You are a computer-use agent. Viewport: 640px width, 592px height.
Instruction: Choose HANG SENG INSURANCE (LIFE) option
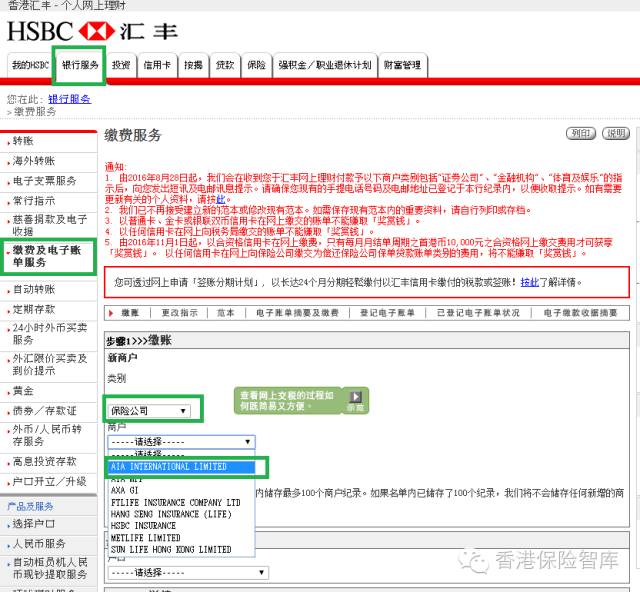(x=181, y=514)
